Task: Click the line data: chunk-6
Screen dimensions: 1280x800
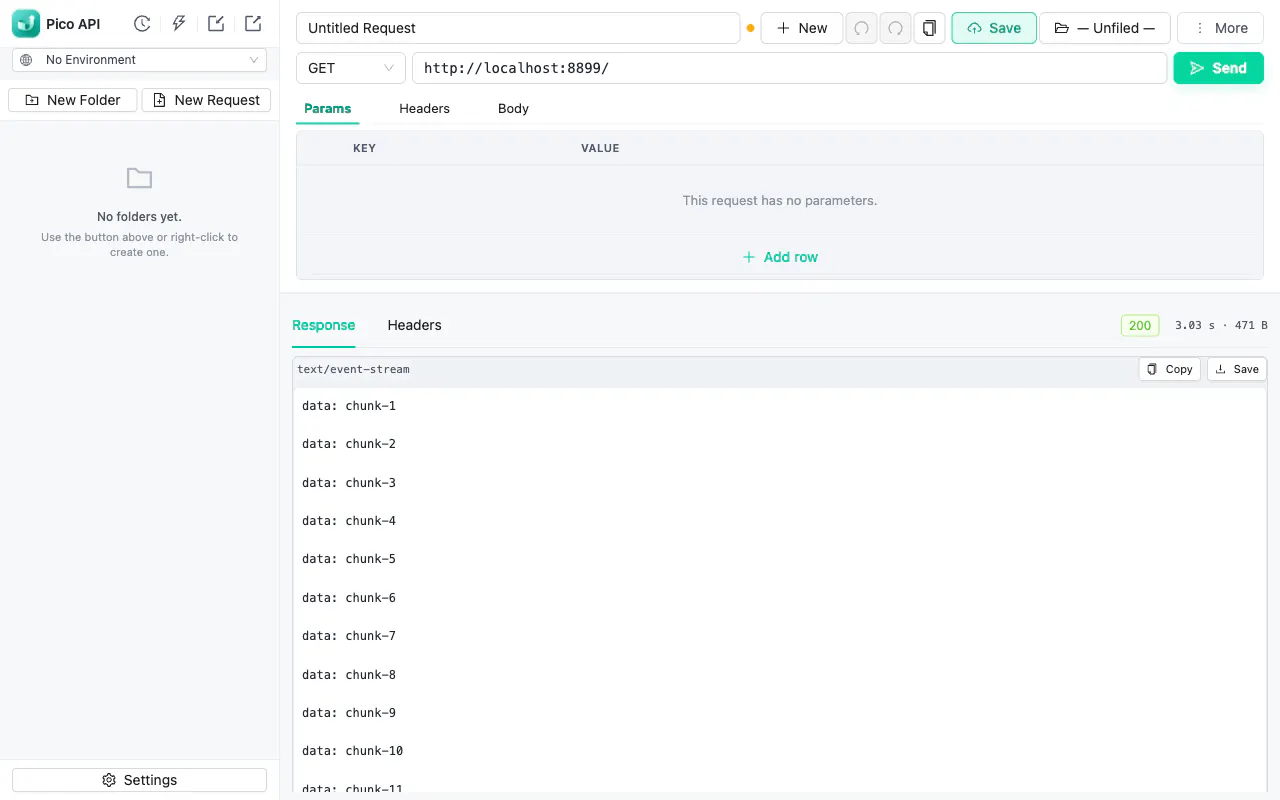Action: [x=349, y=598]
